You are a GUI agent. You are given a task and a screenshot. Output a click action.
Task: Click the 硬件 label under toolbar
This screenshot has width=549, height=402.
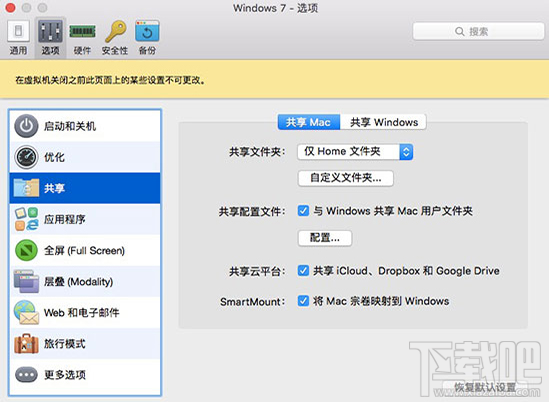point(82,51)
